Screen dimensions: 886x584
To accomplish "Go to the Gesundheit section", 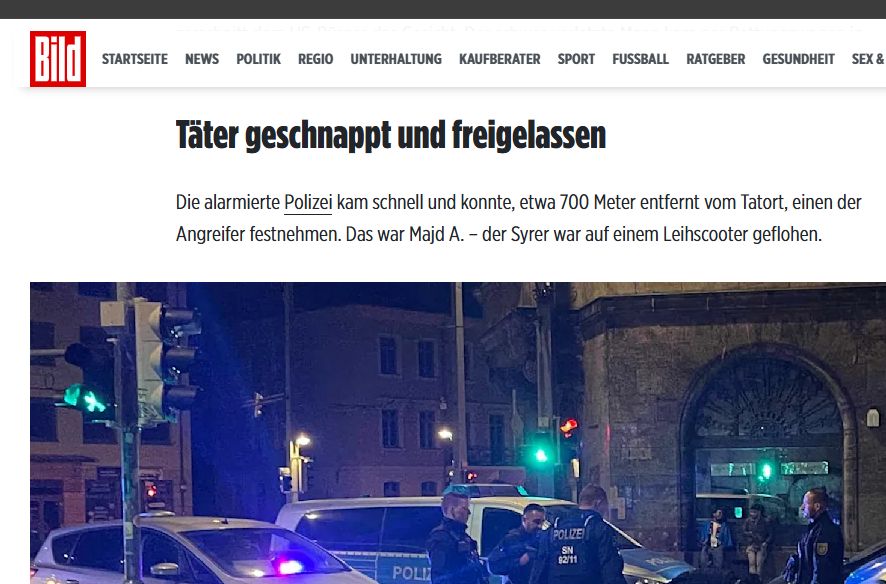I will point(798,59).
